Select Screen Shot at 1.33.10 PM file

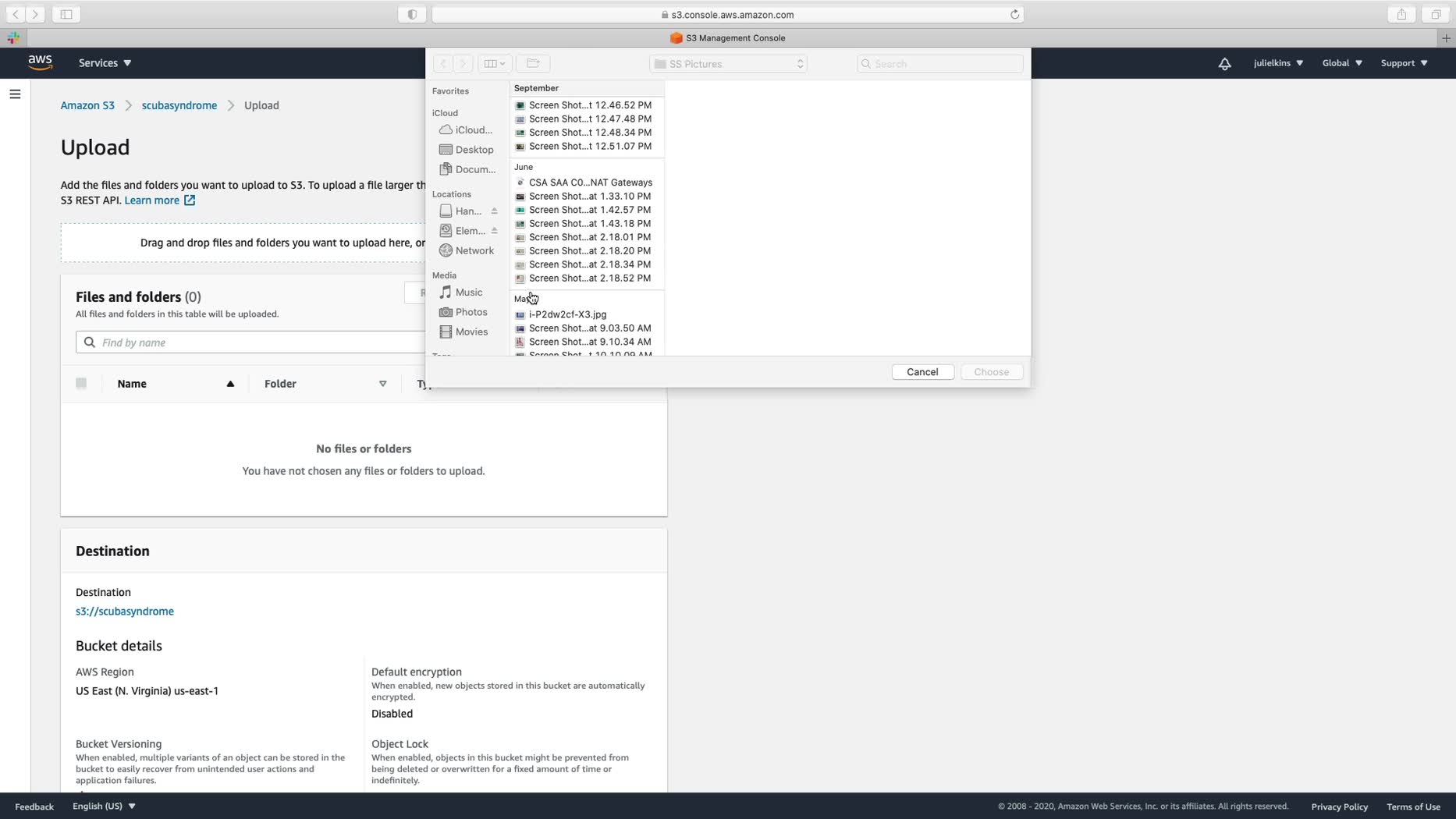point(587,197)
